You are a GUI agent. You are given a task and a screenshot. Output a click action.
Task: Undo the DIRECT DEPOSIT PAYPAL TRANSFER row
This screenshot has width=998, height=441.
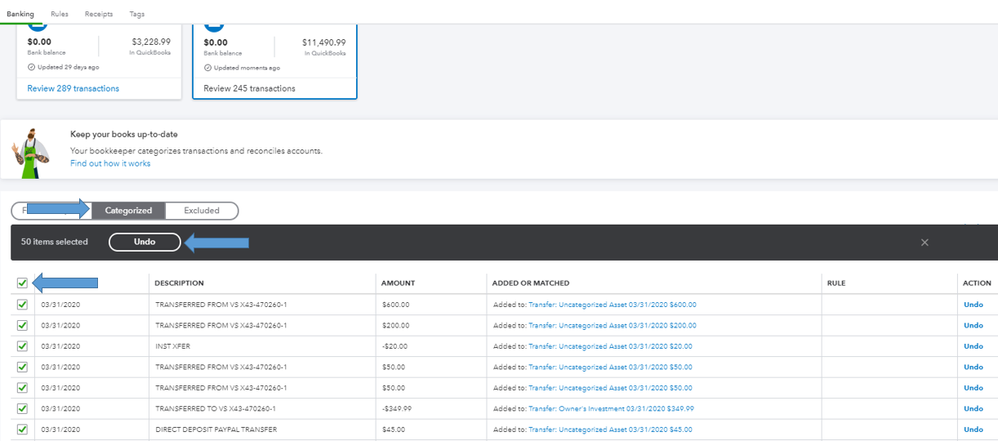[x=973, y=429]
